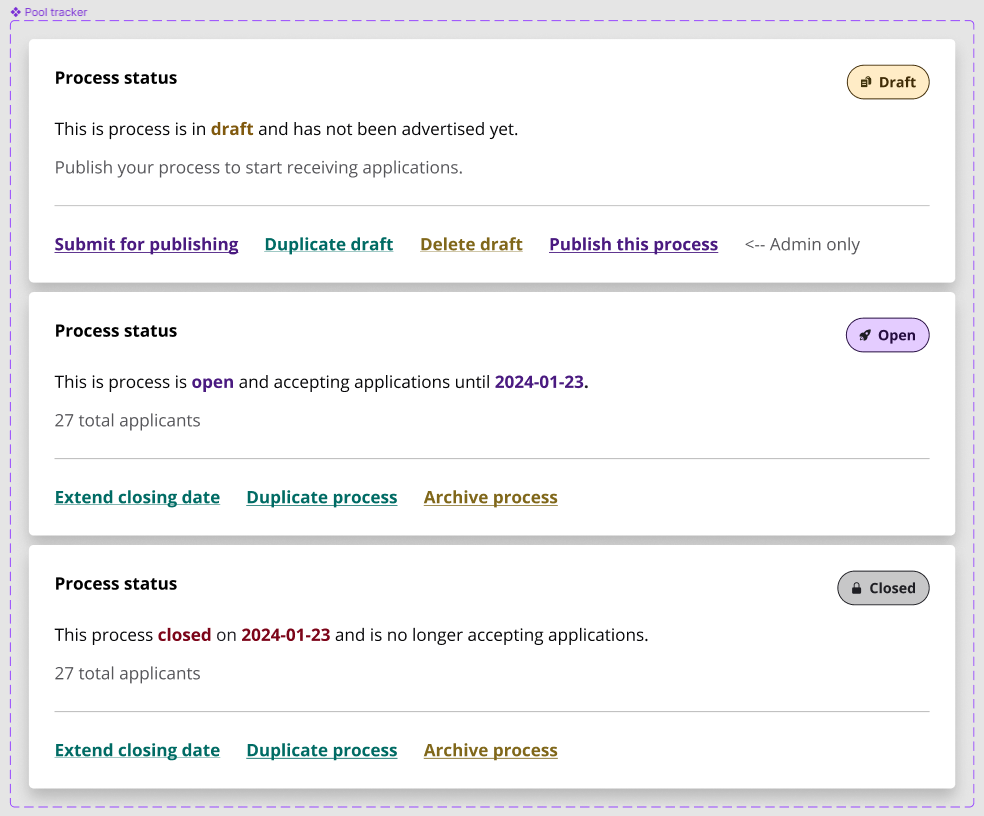Click the 2024-01-23 closing date text
This screenshot has width=984, height=816.
coord(540,382)
